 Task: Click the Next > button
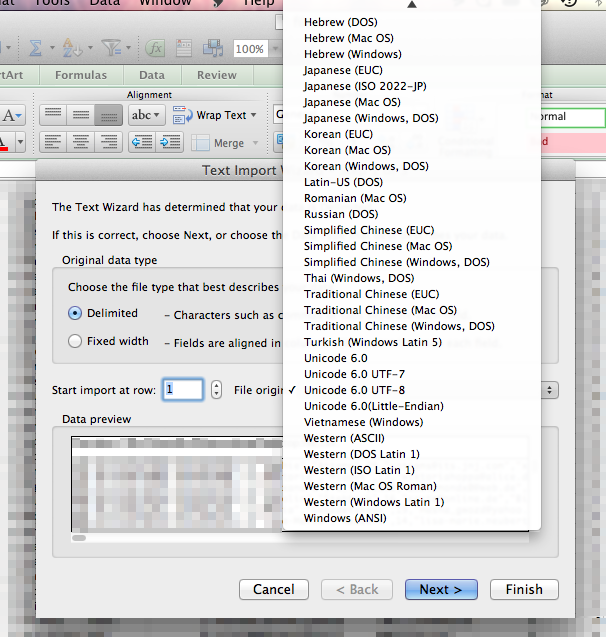(441, 589)
